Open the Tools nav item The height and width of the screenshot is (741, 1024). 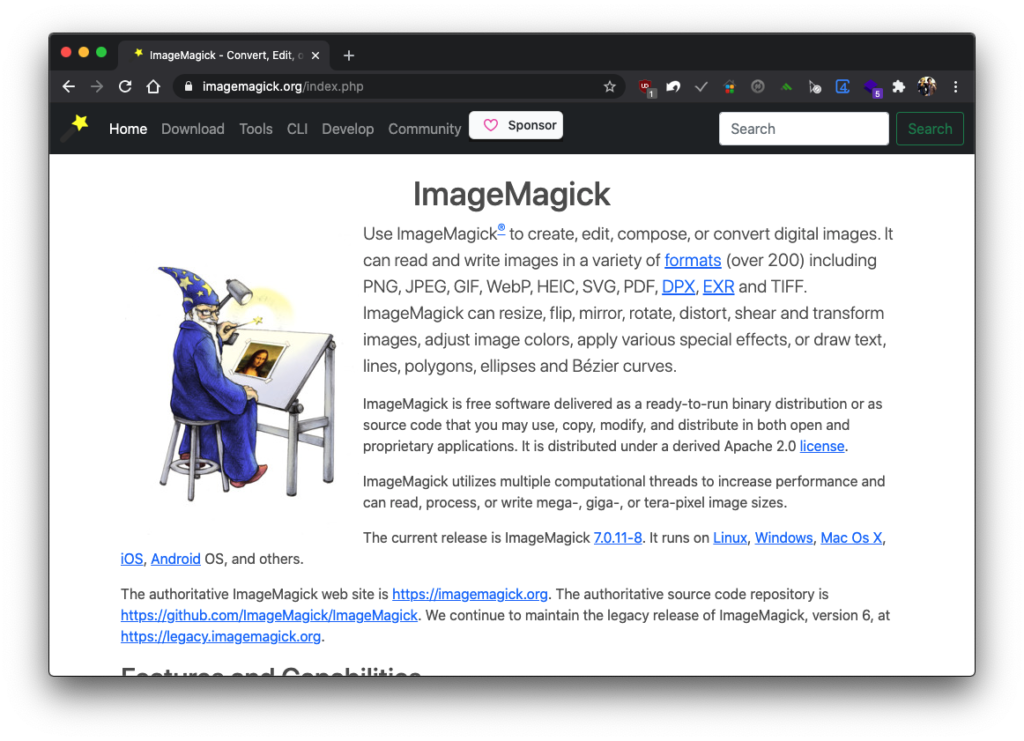click(x=256, y=129)
